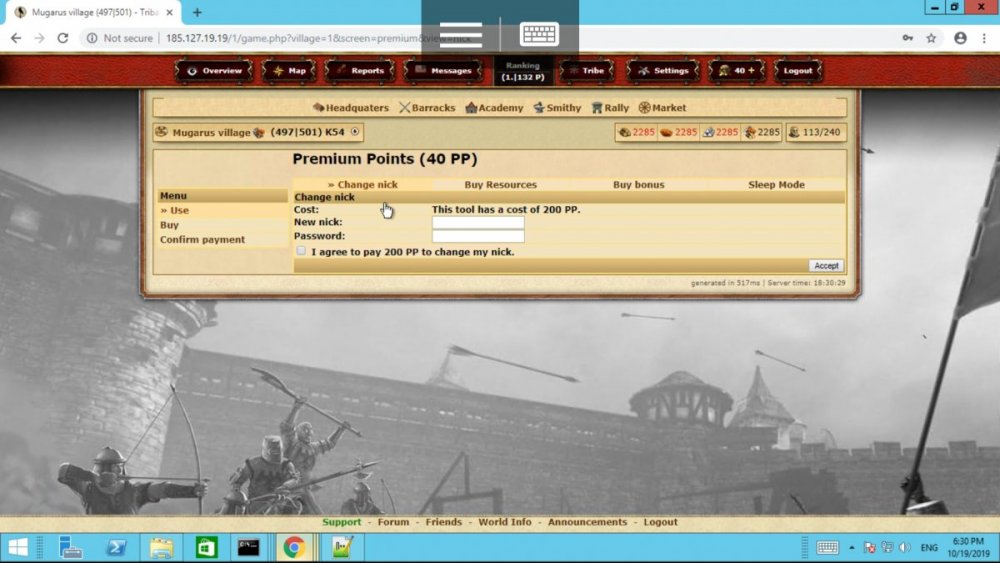Open the browser hamburger menu overlay
Image resolution: width=1000 pixels, height=563 pixels.
click(x=461, y=35)
